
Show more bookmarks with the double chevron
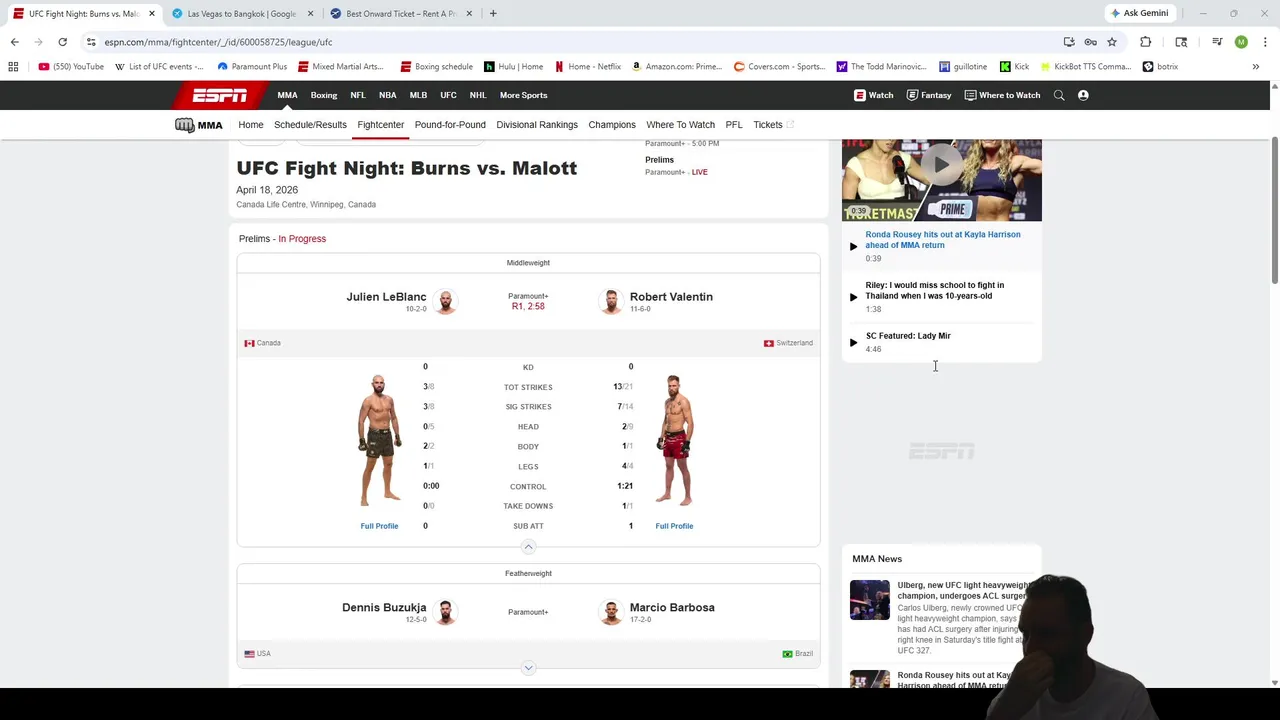(1255, 67)
